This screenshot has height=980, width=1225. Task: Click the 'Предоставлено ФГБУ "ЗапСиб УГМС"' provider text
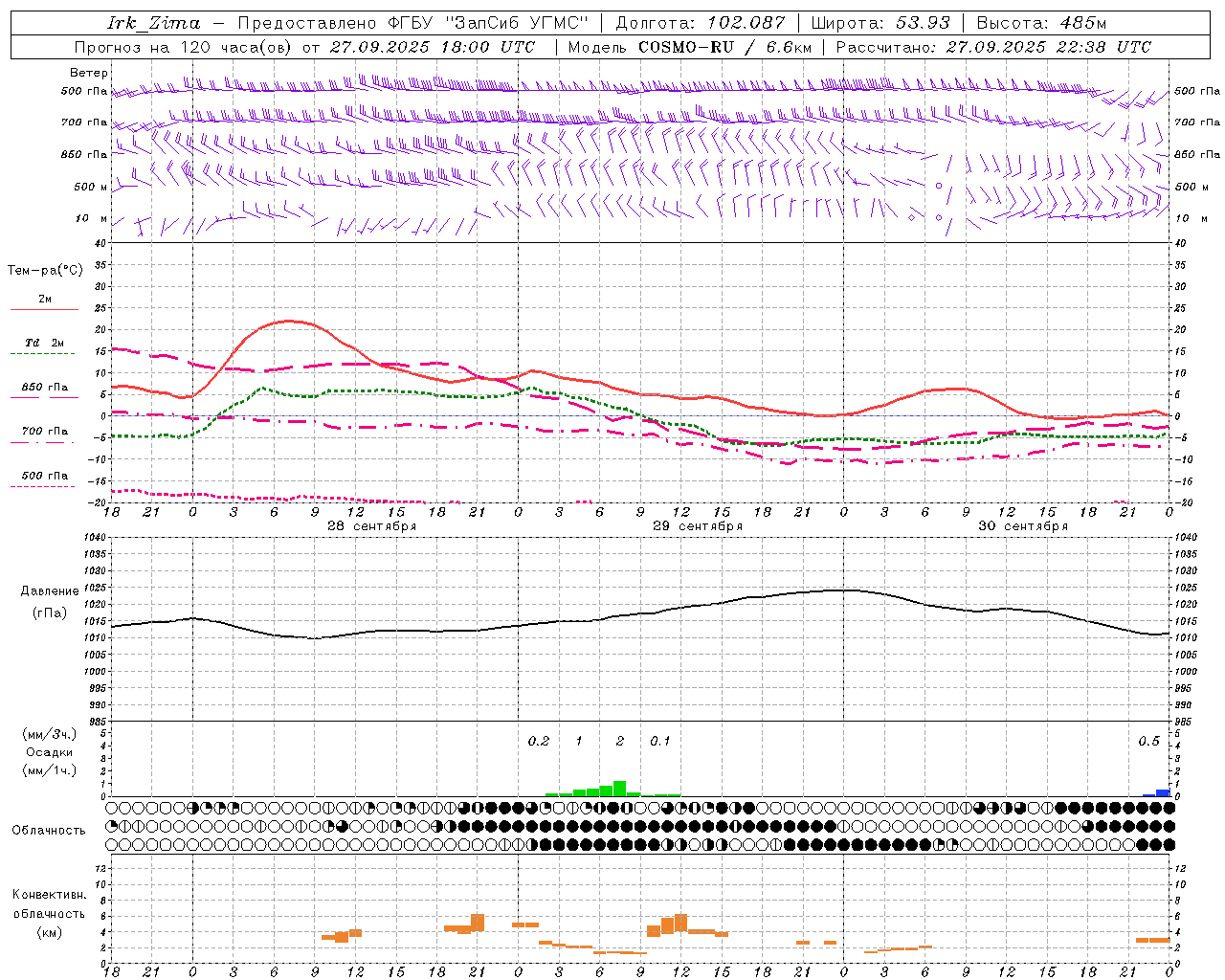pyautogui.click(x=412, y=23)
